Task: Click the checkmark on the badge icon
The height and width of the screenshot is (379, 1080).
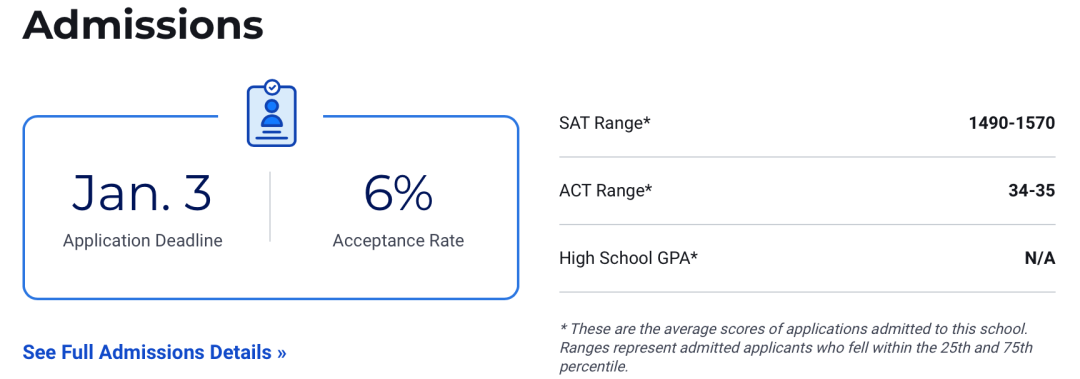Action: pos(272,87)
